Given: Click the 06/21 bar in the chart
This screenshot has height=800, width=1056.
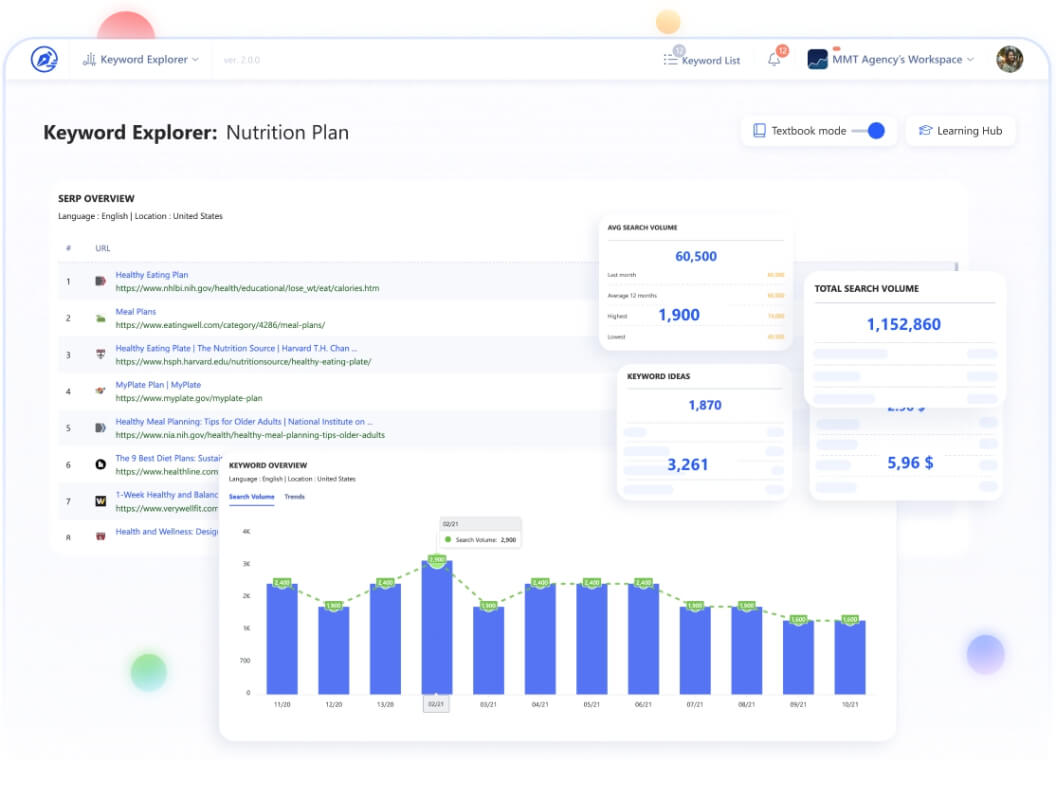Looking at the screenshot, I should pyautogui.click(x=643, y=638).
